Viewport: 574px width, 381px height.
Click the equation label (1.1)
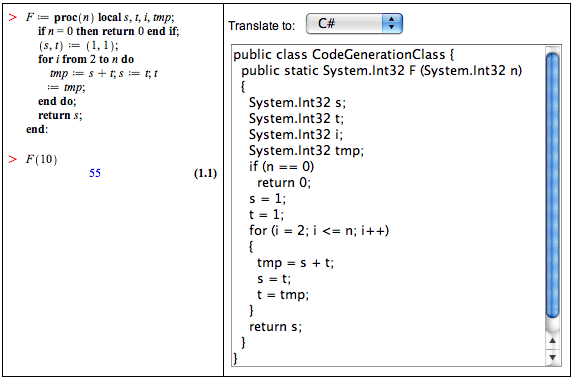(205, 173)
